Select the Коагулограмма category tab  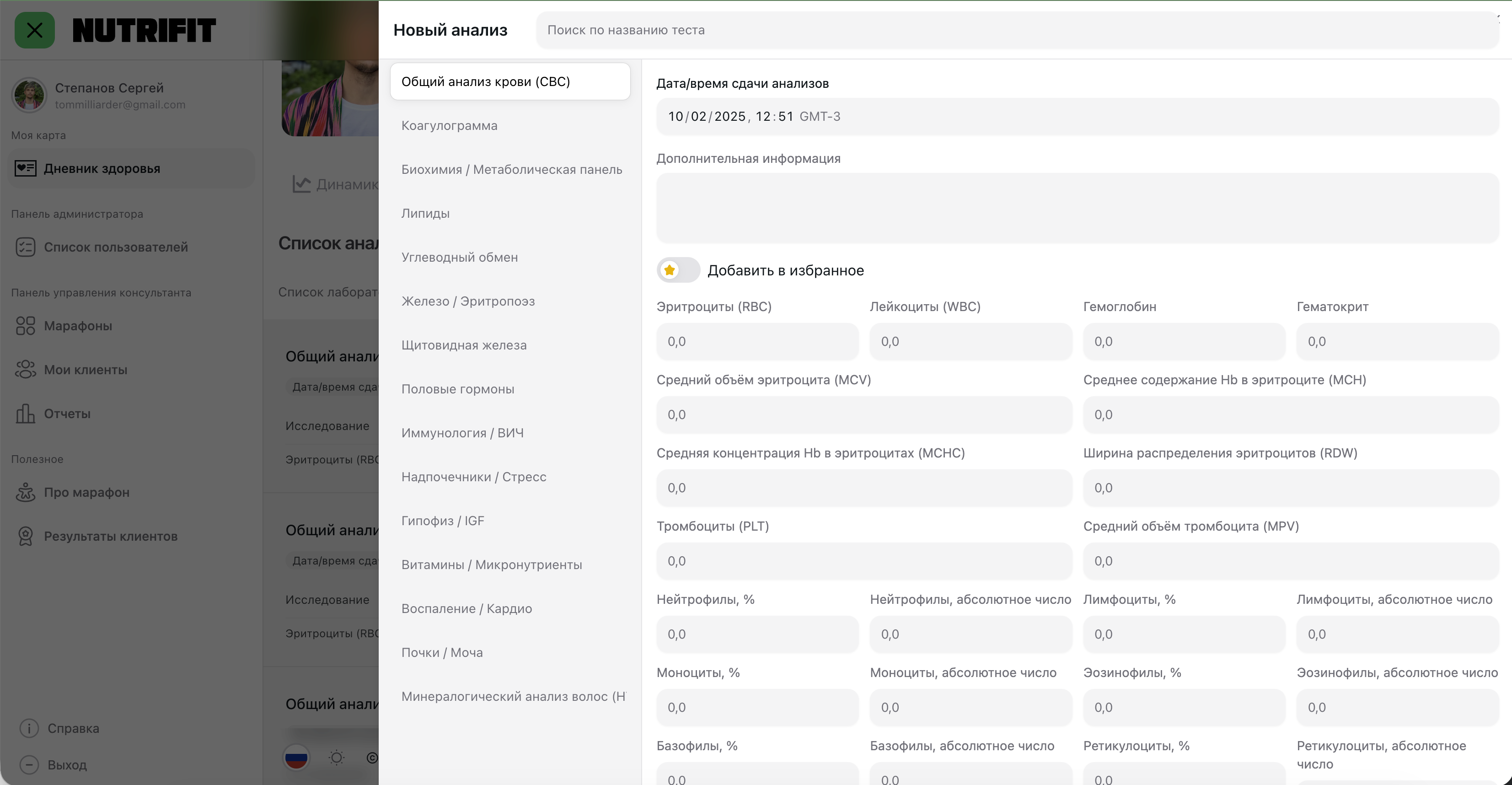[x=449, y=126]
